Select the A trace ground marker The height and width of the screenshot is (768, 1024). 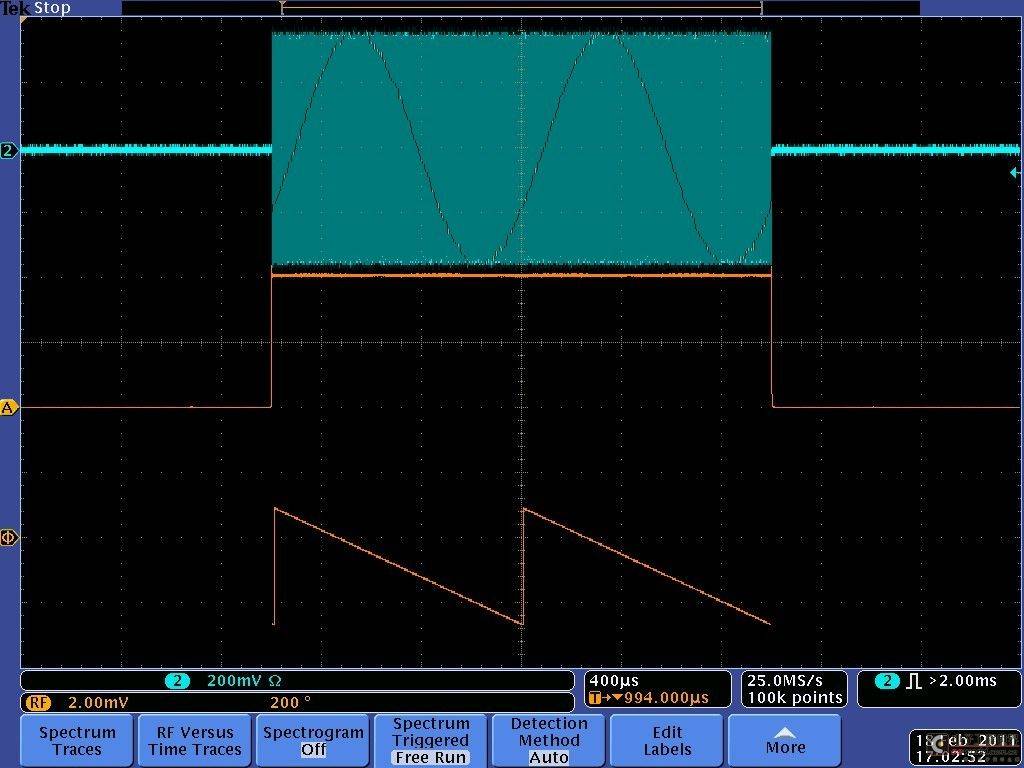[x=8, y=408]
